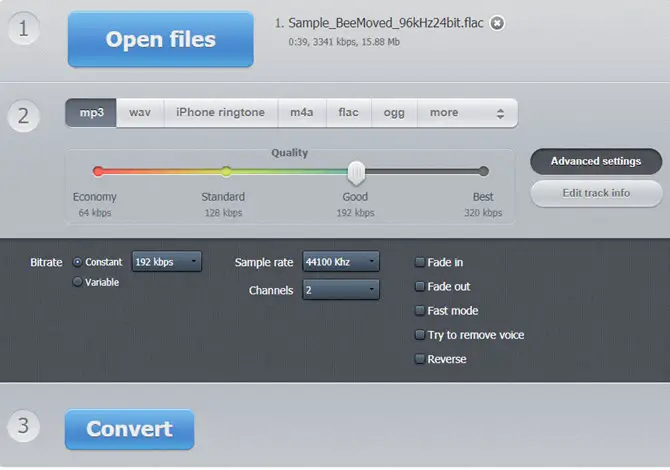
Task: Open the 44100 Khz sample rate dropdown
Action: (341, 261)
